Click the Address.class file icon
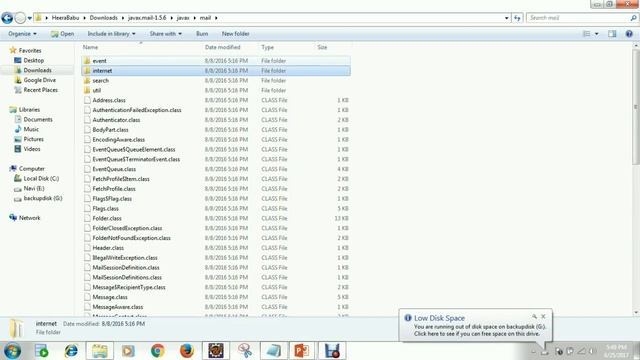Screen dimensions: 640x360 [87, 100]
